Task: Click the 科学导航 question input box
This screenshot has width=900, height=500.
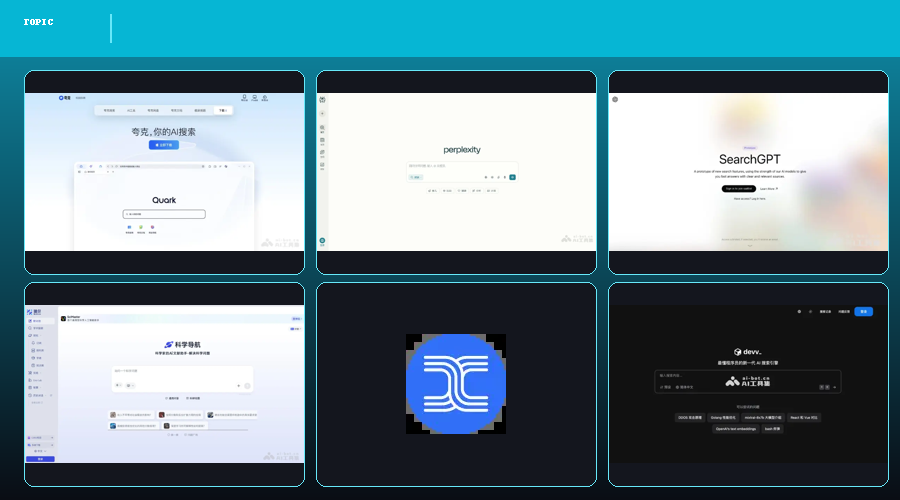Action: click(x=182, y=379)
